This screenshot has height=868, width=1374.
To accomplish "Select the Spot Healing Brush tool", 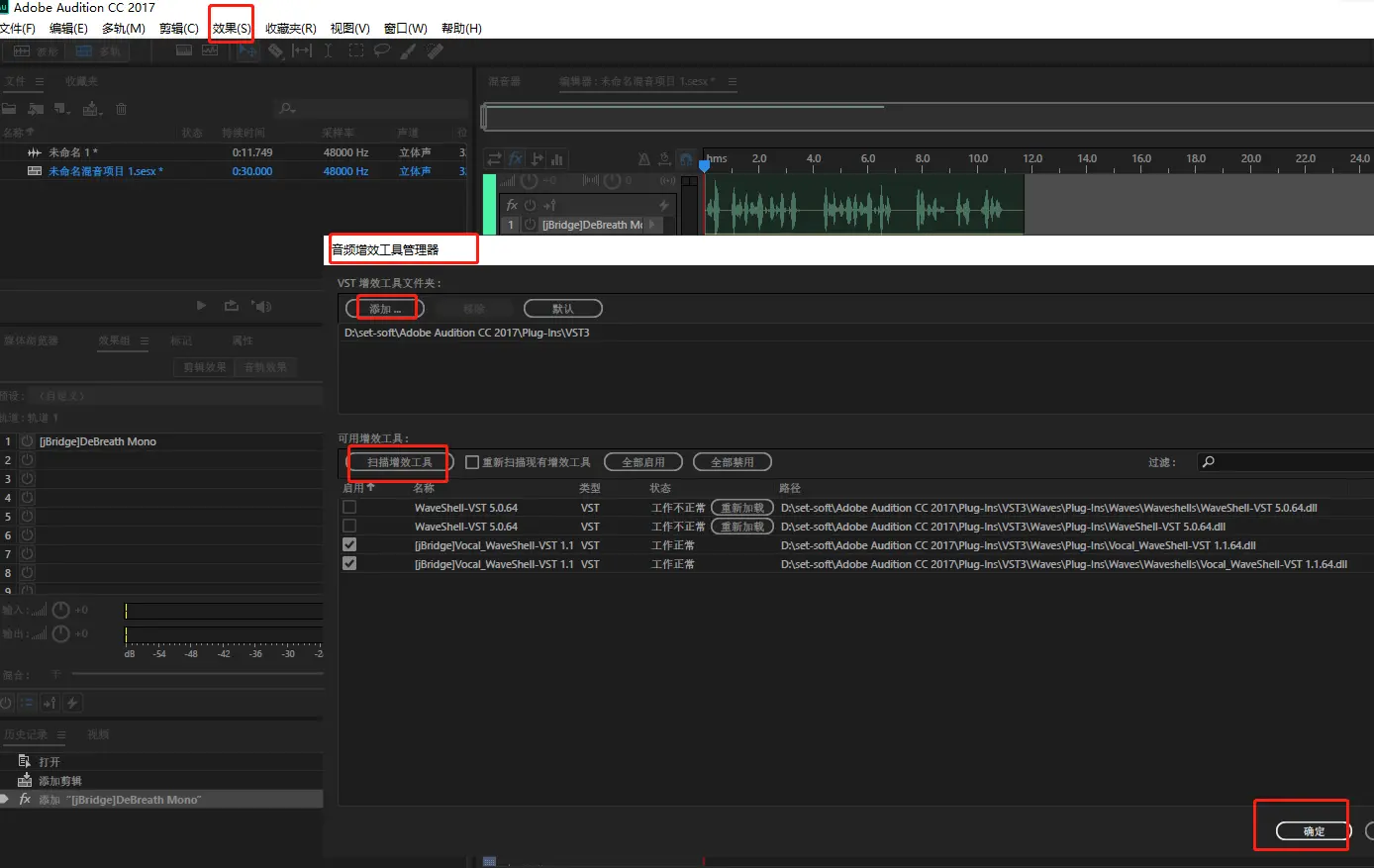I will point(435,50).
